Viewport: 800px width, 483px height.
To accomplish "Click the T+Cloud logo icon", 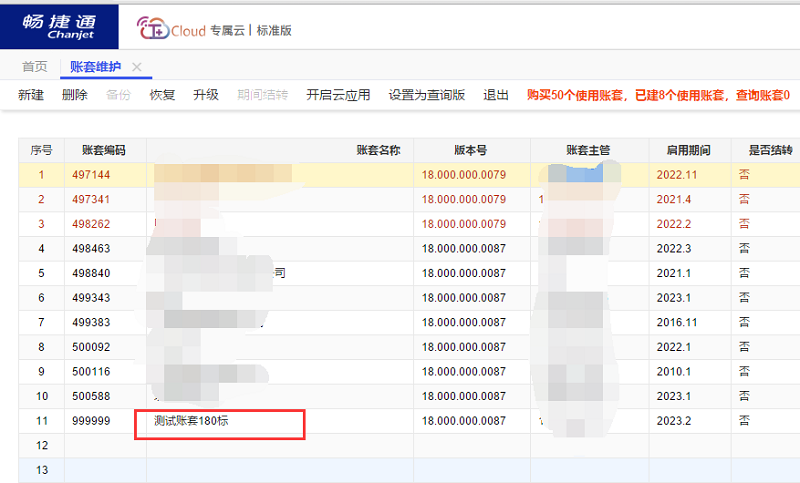I will tap(152, 28).
